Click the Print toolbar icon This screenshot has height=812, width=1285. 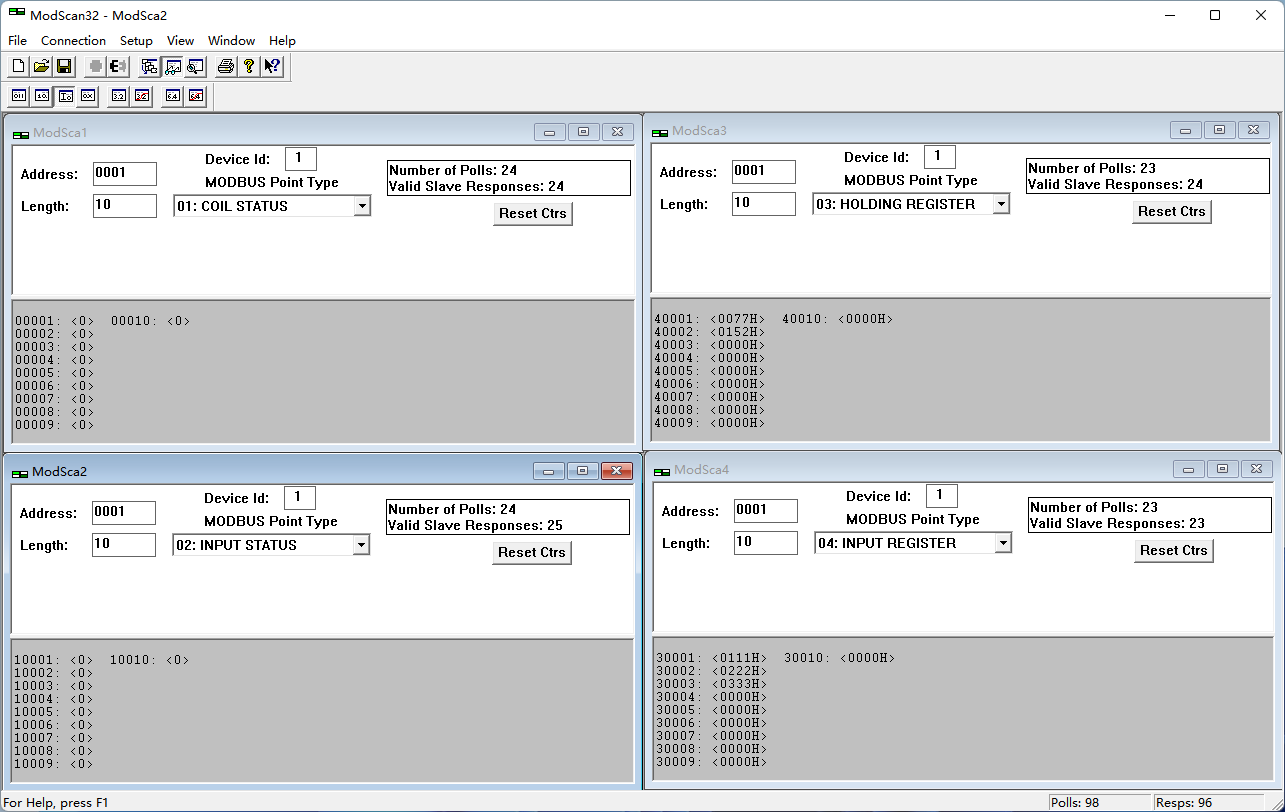click(x=226, y=67)
